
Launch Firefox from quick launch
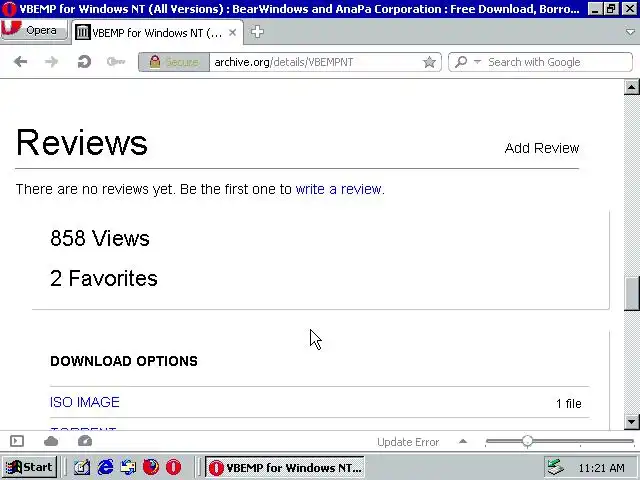(x=151, y=467)
